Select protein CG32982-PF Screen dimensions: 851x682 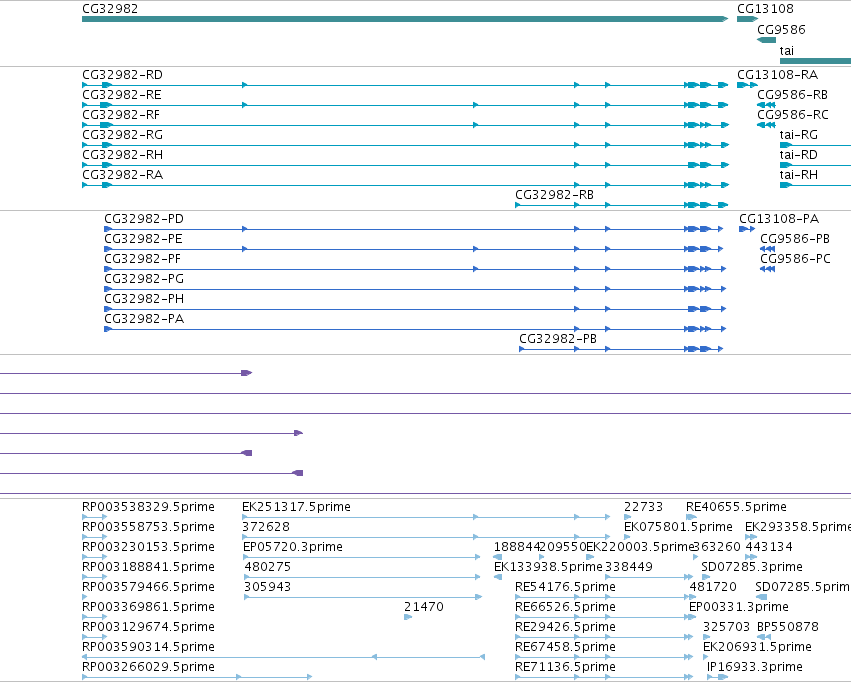tap(415, 269)
